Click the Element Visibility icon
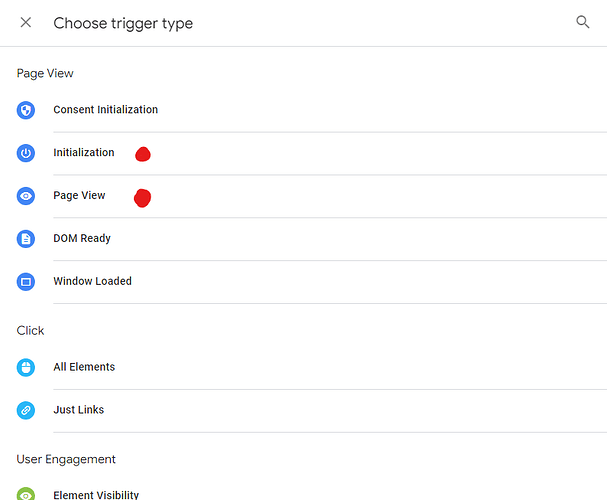The width and height of the screenshot is (607, 500). point(26,494)
